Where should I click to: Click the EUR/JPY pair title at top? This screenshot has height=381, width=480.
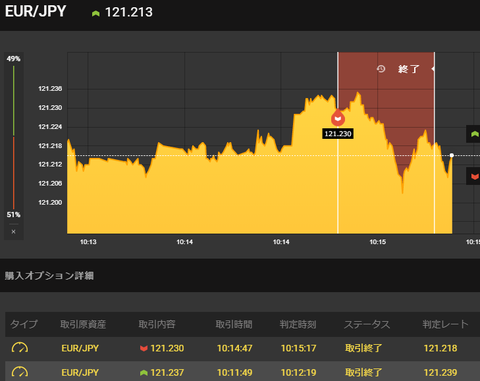pos(35,11)
